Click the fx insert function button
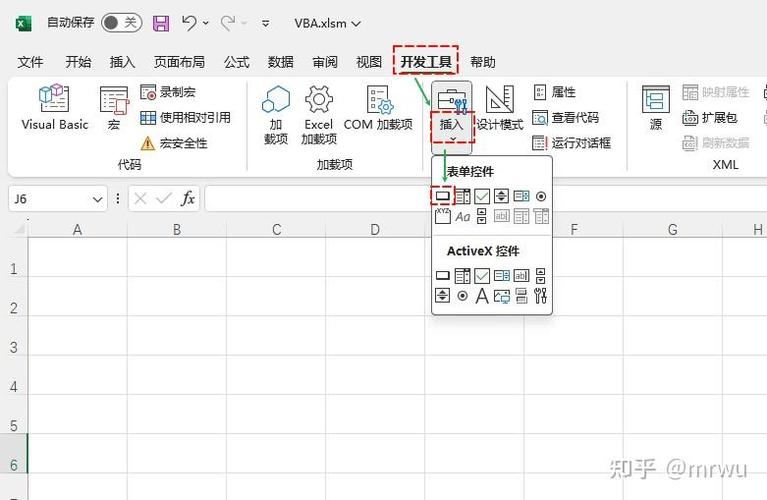 point(188,198)
